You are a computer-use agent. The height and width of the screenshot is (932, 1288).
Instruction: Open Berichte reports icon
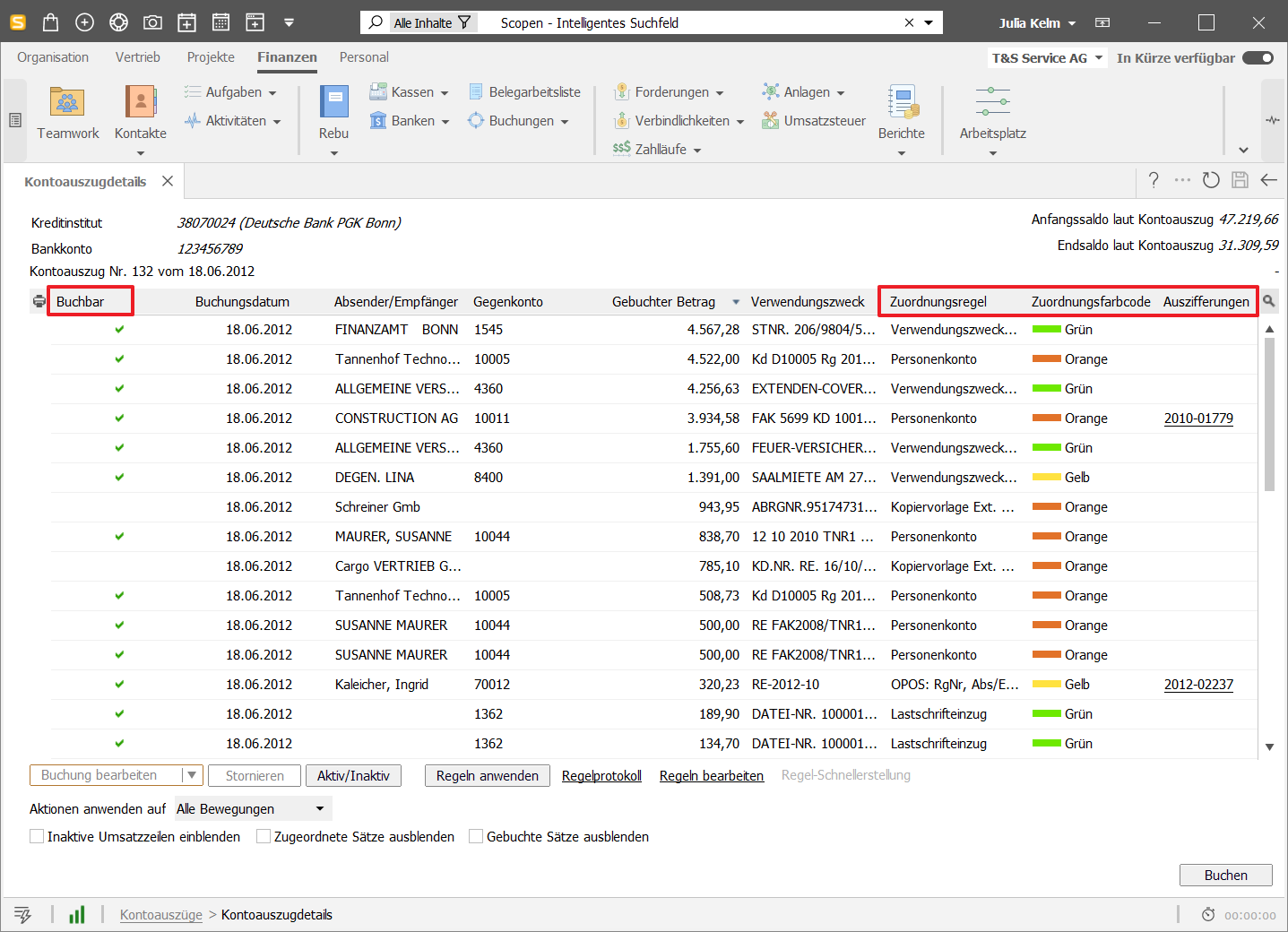click(902, 102)
